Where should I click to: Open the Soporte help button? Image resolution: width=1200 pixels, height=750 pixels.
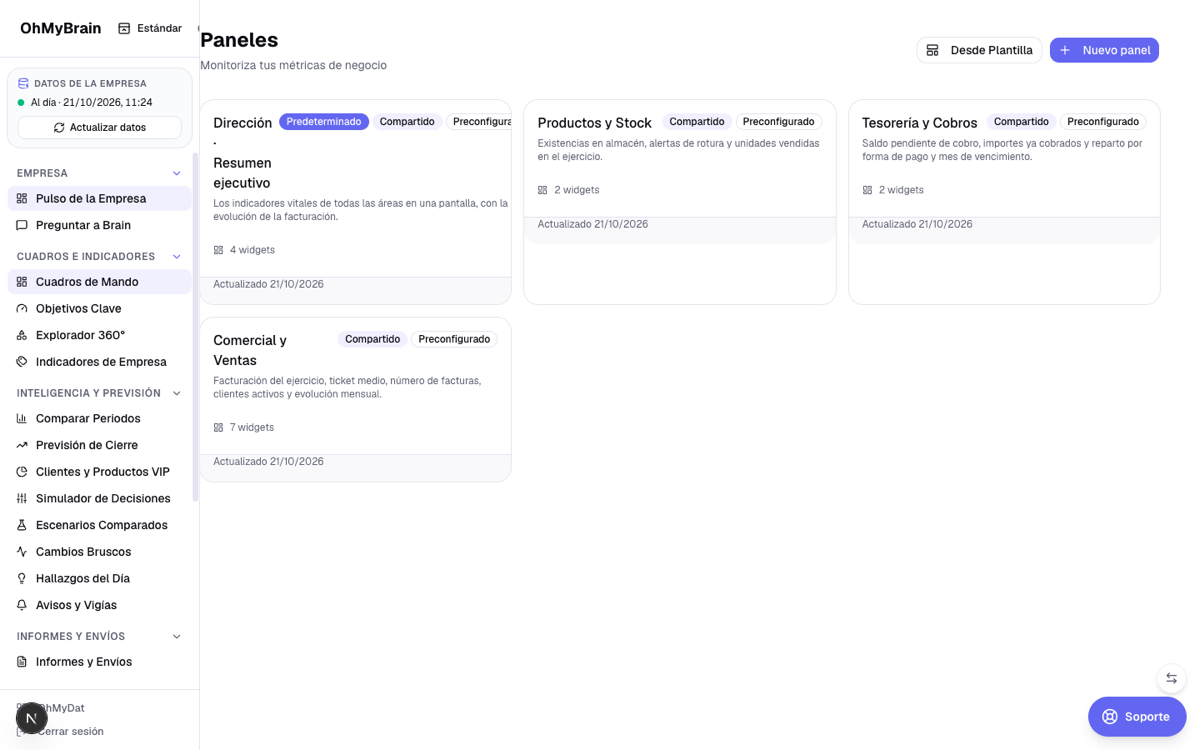click(1137, 716)
